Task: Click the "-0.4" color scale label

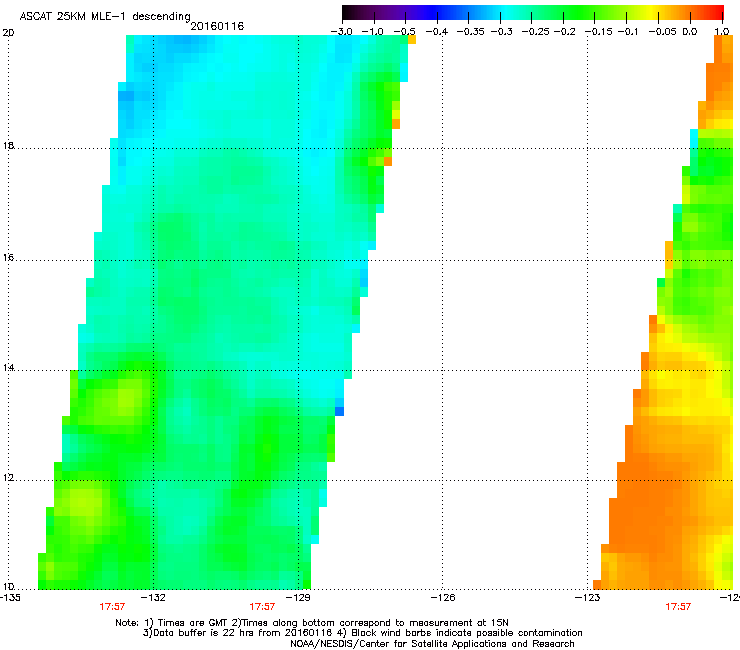Action: point(437,32)
